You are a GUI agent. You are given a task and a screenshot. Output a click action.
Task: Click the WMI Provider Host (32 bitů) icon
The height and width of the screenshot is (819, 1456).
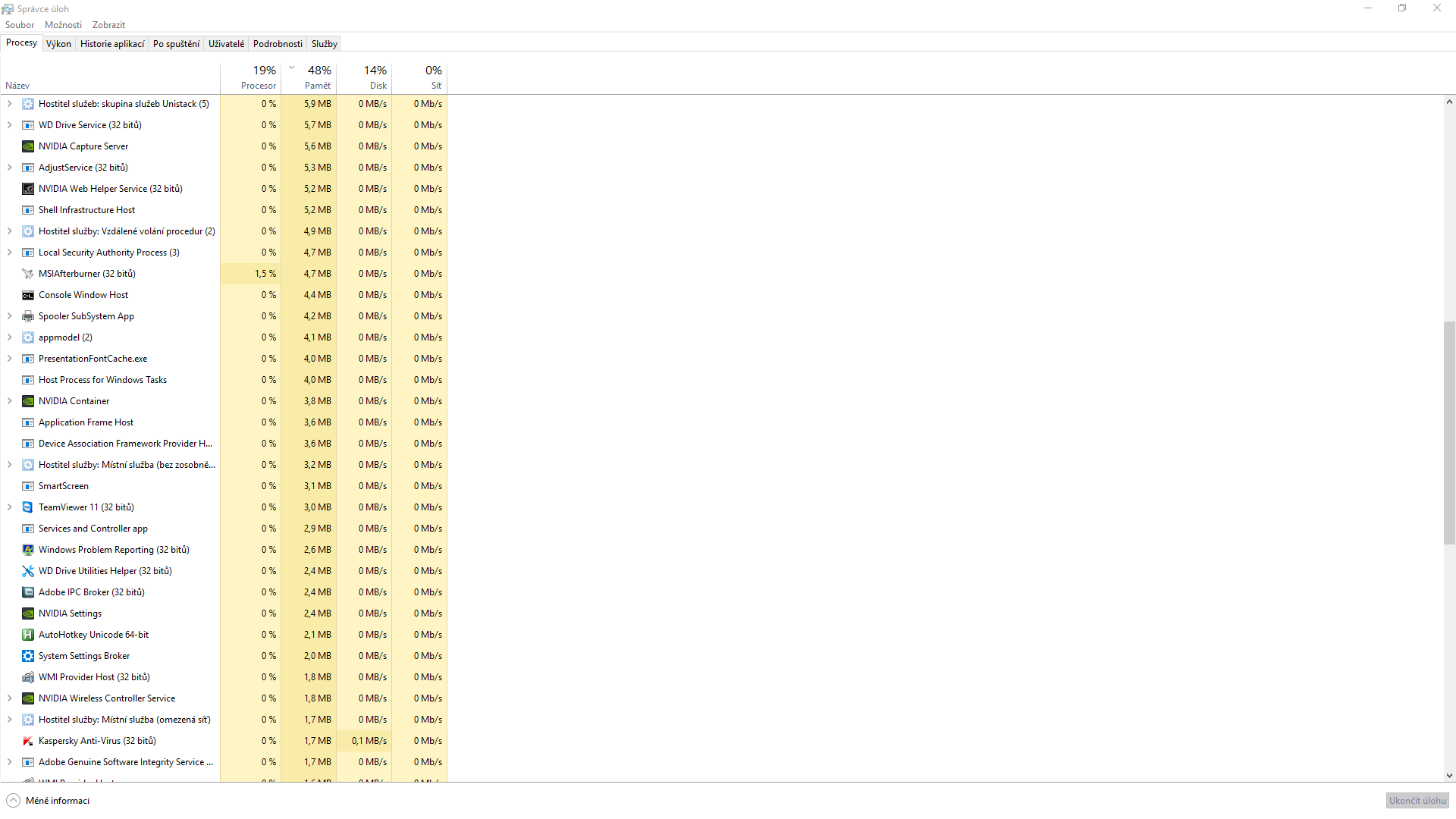28,677
